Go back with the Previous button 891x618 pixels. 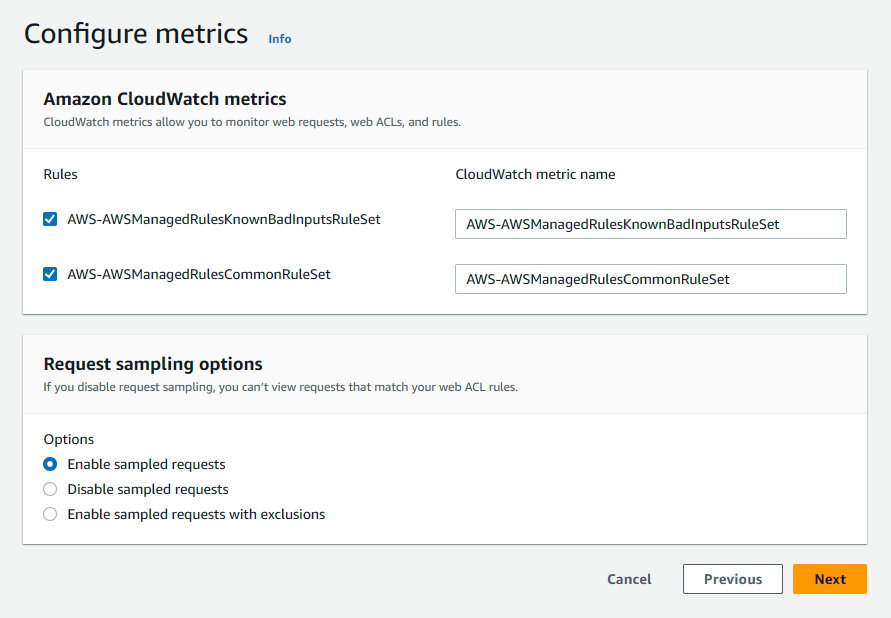[x=732, y=579]
